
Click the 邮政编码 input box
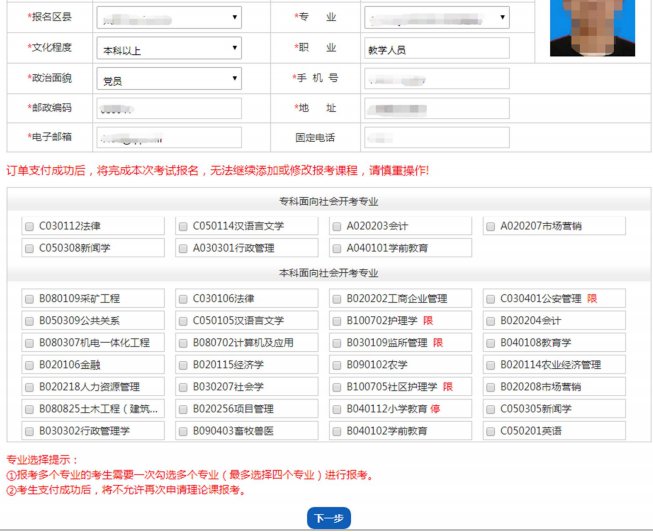click(x=169, y=108)
